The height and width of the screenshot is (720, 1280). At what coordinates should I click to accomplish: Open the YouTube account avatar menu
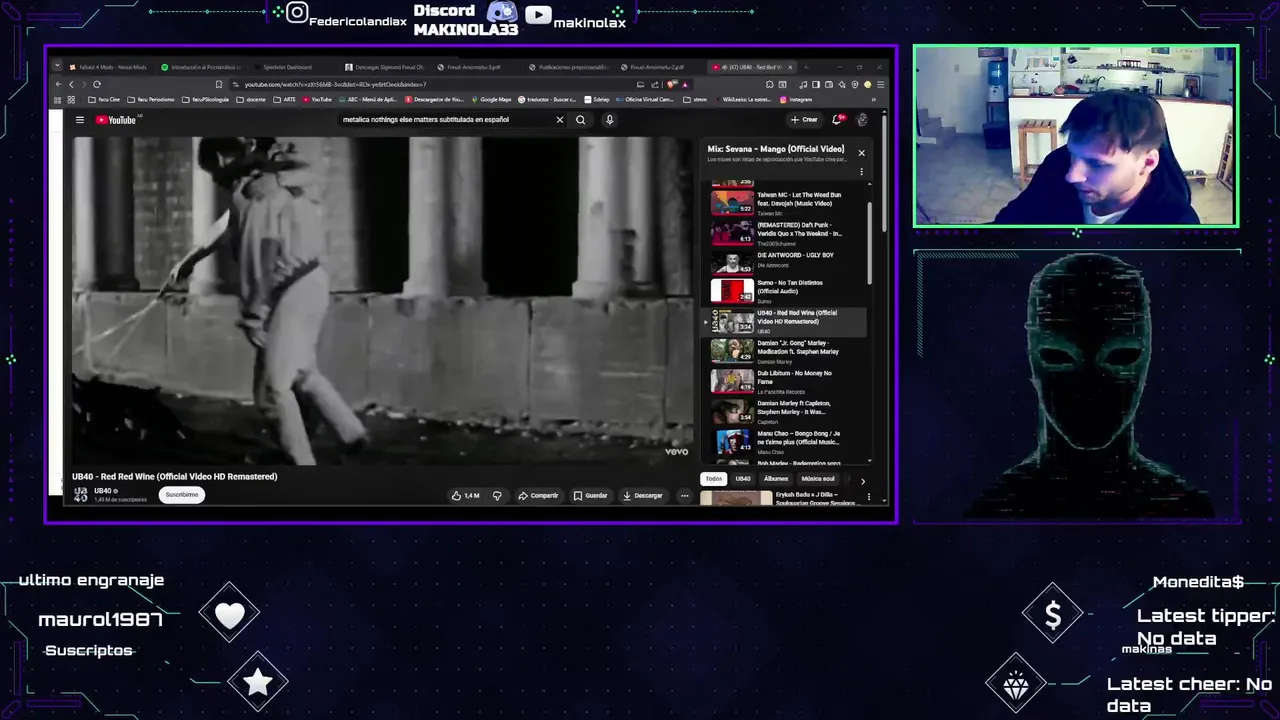click(862, 120)
